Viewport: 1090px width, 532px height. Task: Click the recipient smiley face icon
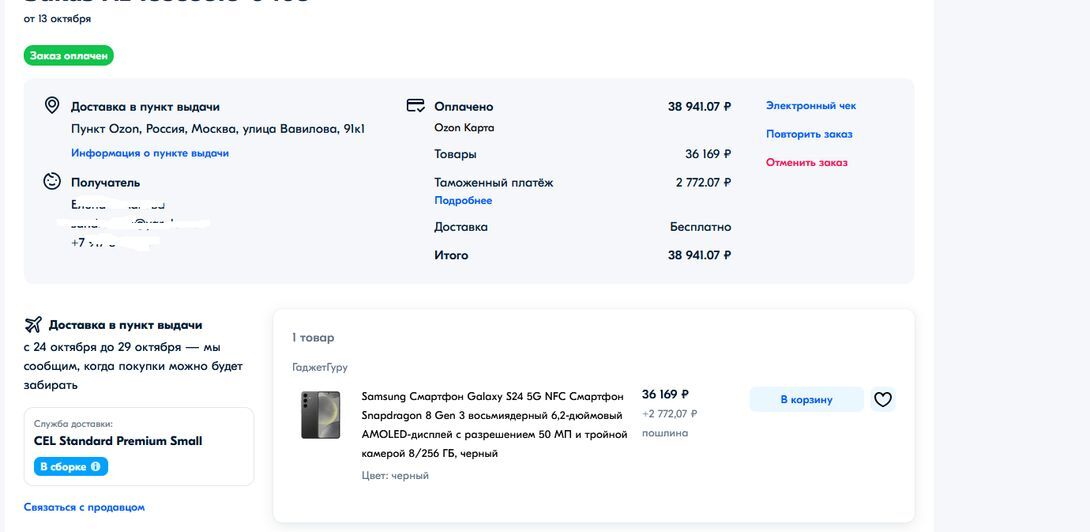52,182
